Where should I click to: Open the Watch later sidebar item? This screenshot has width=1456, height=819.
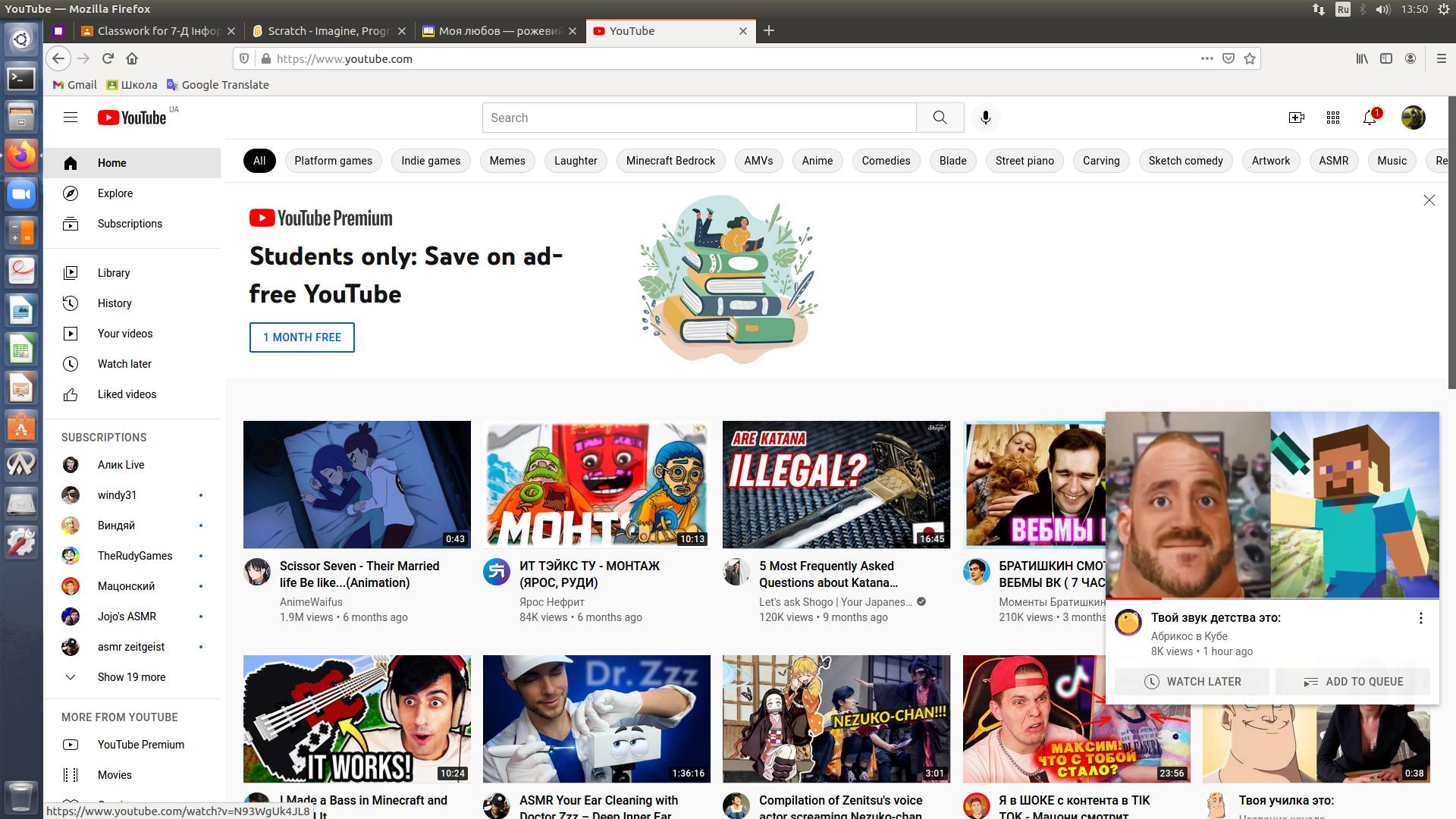coord(124,364)
